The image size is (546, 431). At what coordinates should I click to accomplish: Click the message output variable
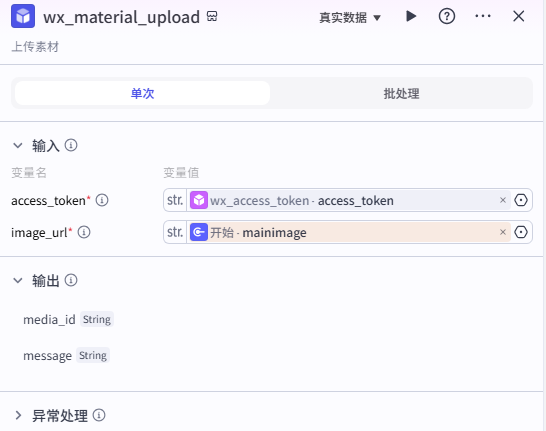pos(47,356)
